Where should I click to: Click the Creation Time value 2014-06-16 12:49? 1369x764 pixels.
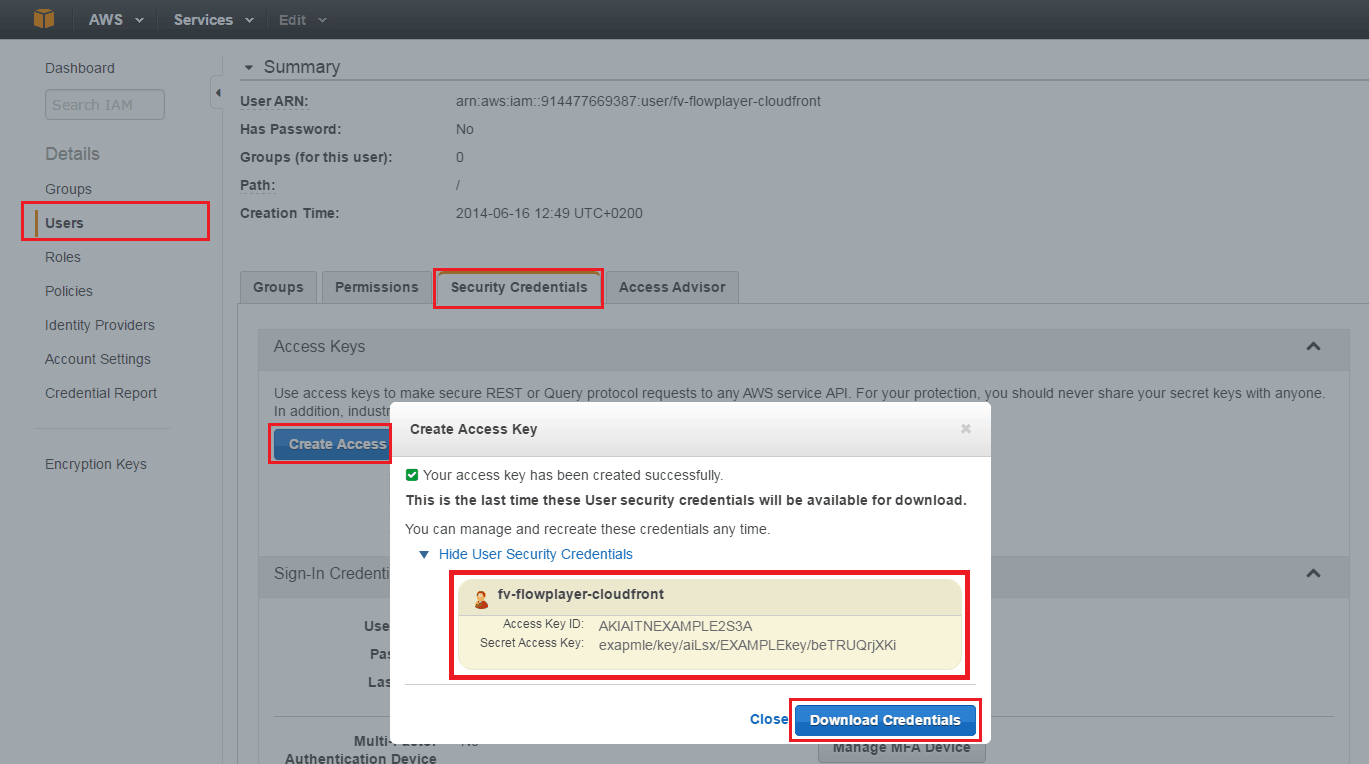pyautogui.click(x=549, y=213)
